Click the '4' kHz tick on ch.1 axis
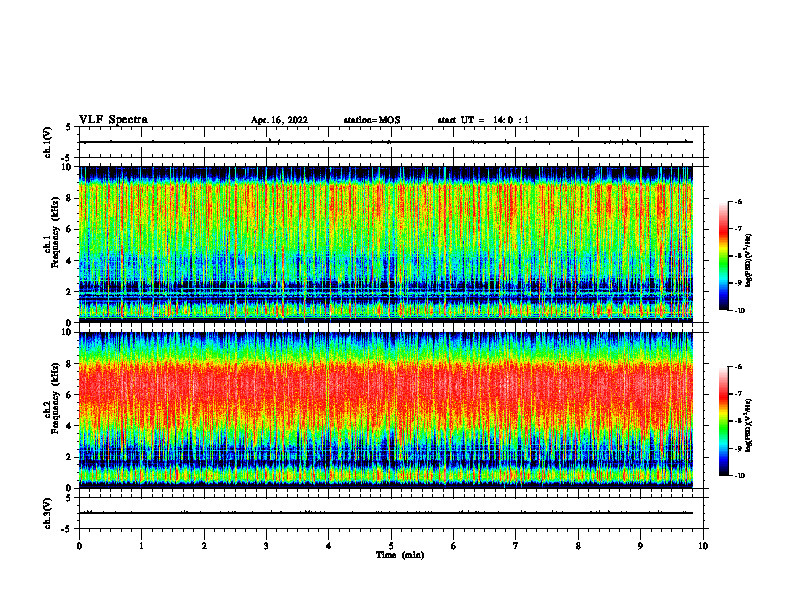 (x=70, y=261)
